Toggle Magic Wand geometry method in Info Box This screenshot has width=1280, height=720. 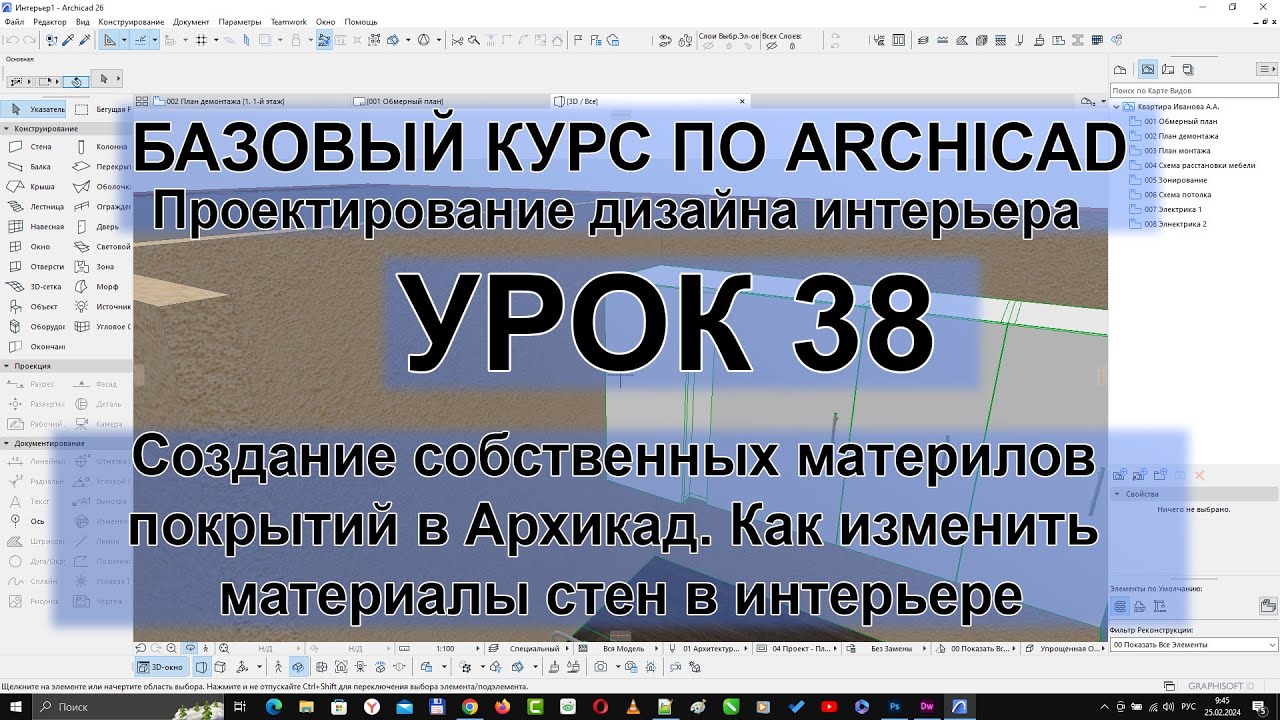click(77, 81)
